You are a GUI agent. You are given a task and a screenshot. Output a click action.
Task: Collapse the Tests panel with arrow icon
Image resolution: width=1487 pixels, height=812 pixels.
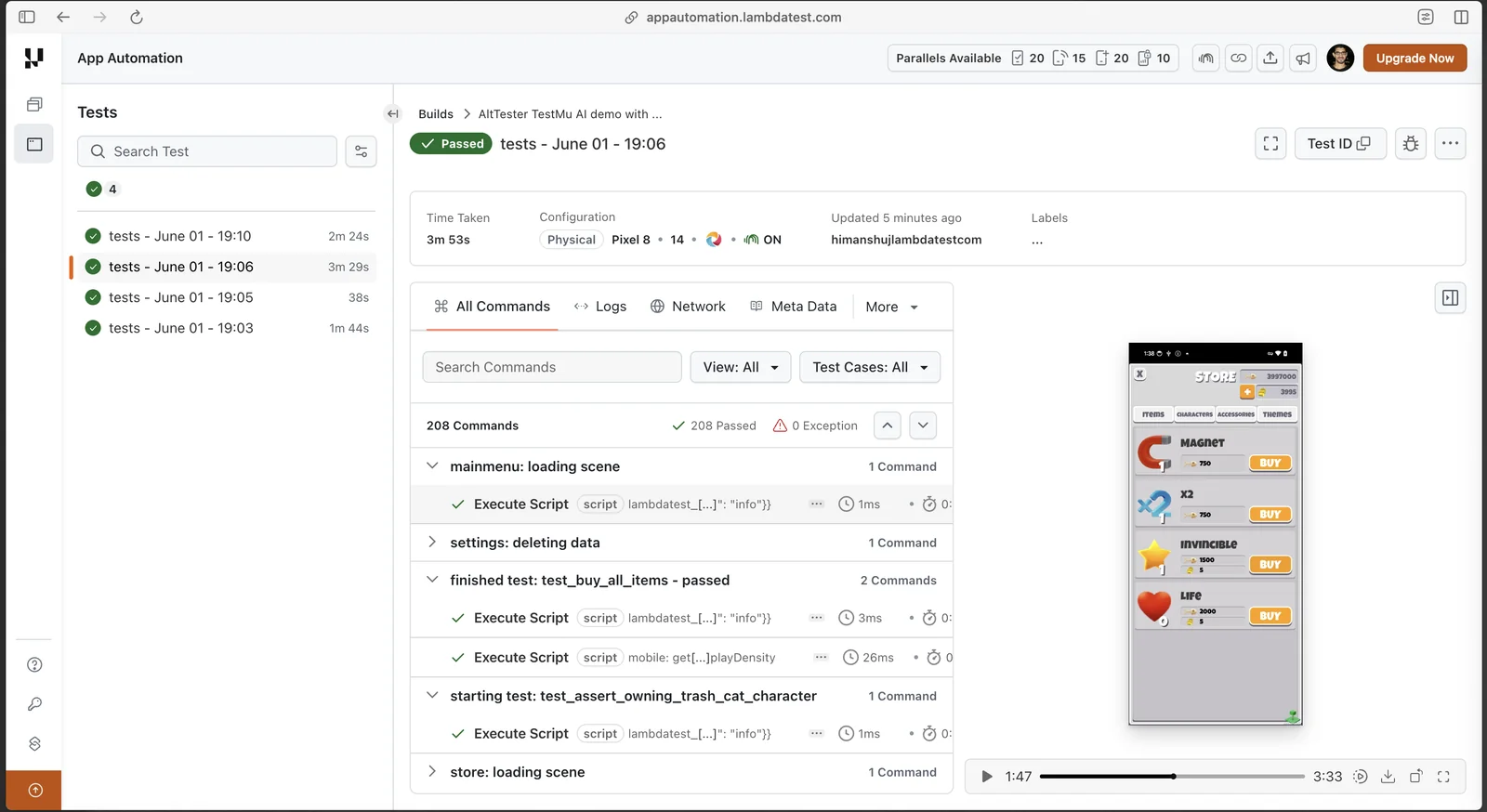click(x=393, y=113)
